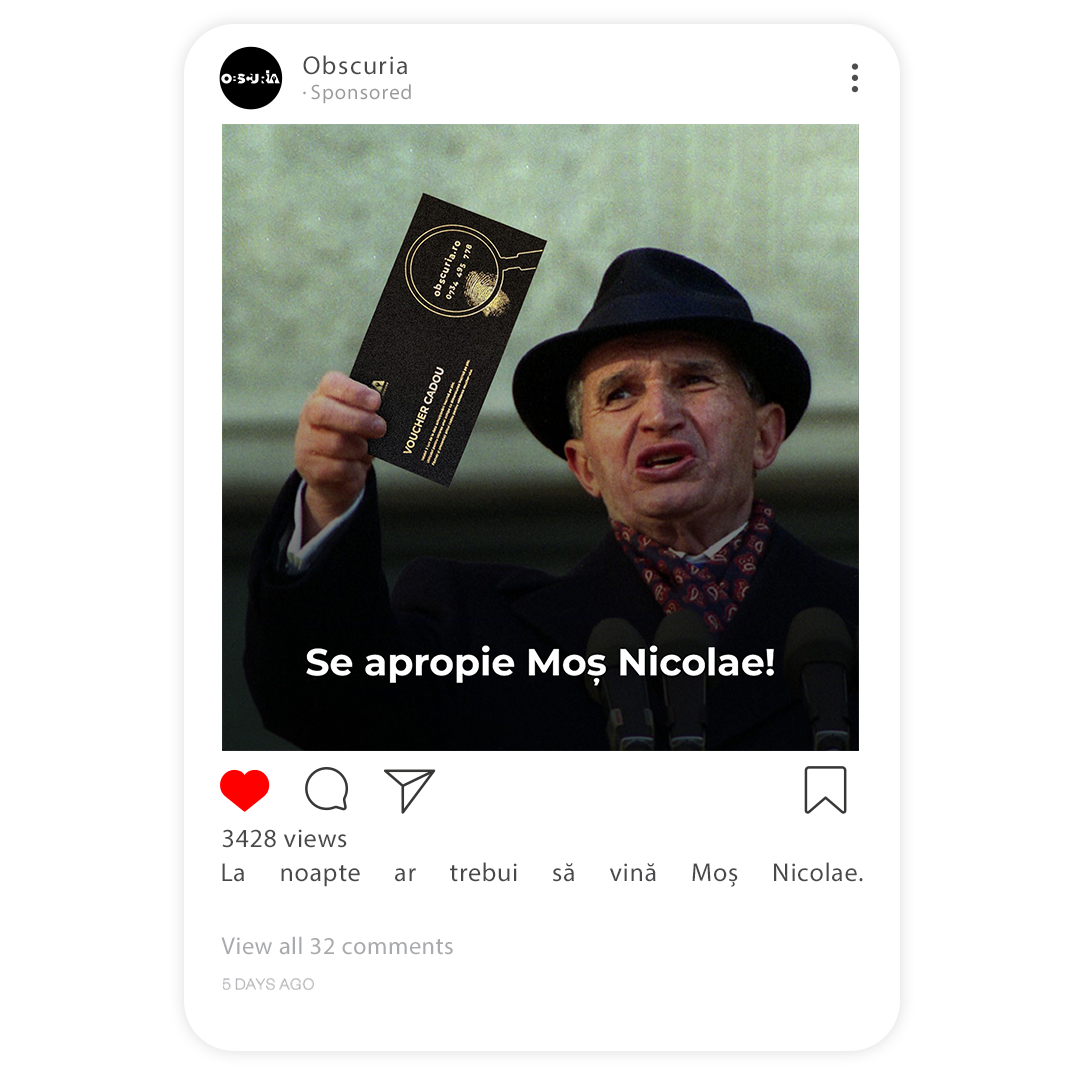Share the post using the paper plane icon
The image size is (1080, 1080).
pyautogui.click(x=409, y=790)
